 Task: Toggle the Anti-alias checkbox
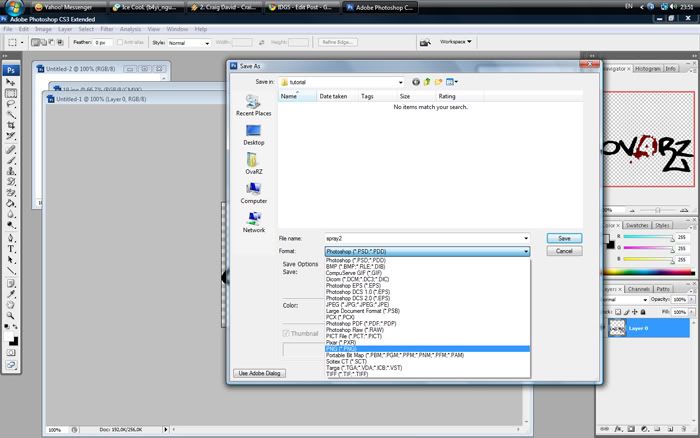pos(120,42)
